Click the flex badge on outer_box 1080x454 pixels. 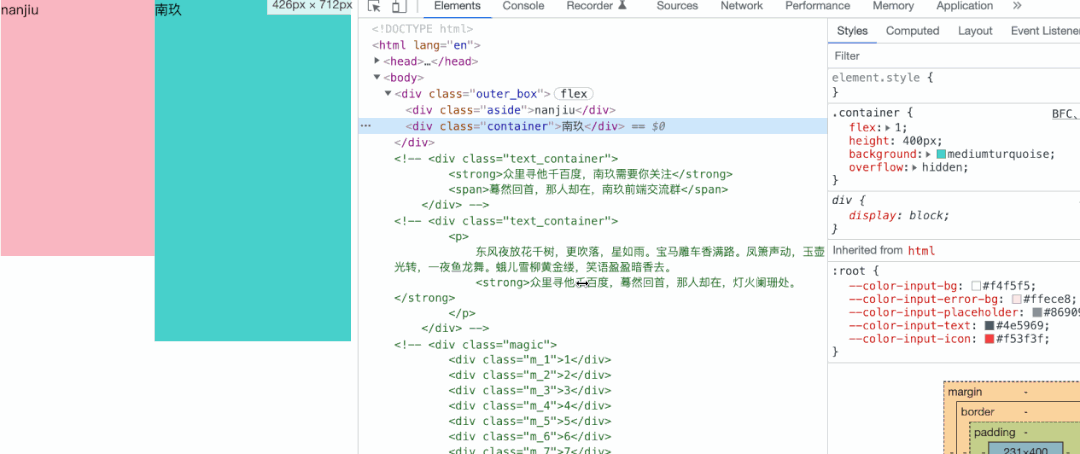[x=574, y=94]
